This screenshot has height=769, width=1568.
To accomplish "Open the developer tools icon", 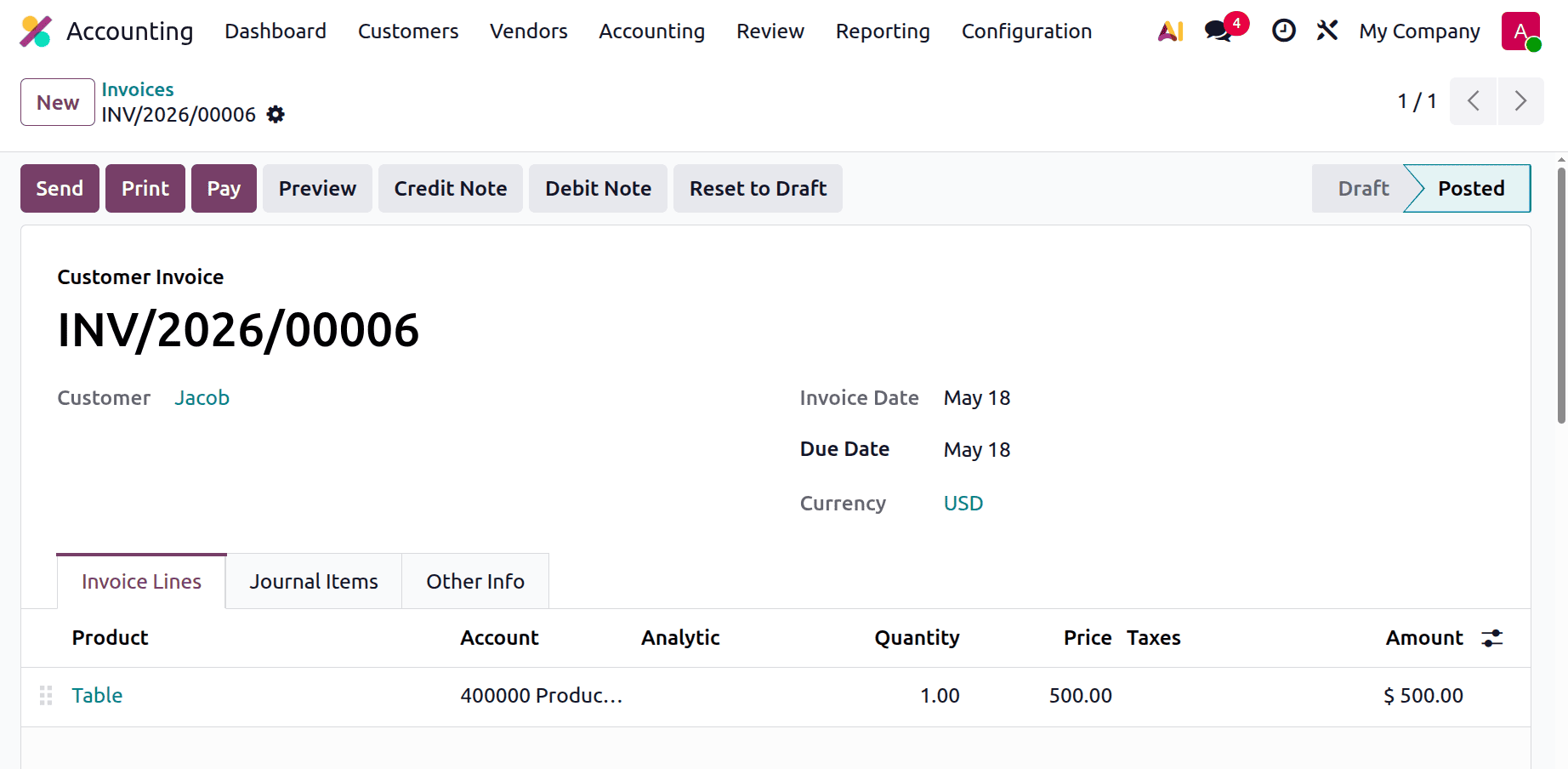I will click(x=1327, y=31).
